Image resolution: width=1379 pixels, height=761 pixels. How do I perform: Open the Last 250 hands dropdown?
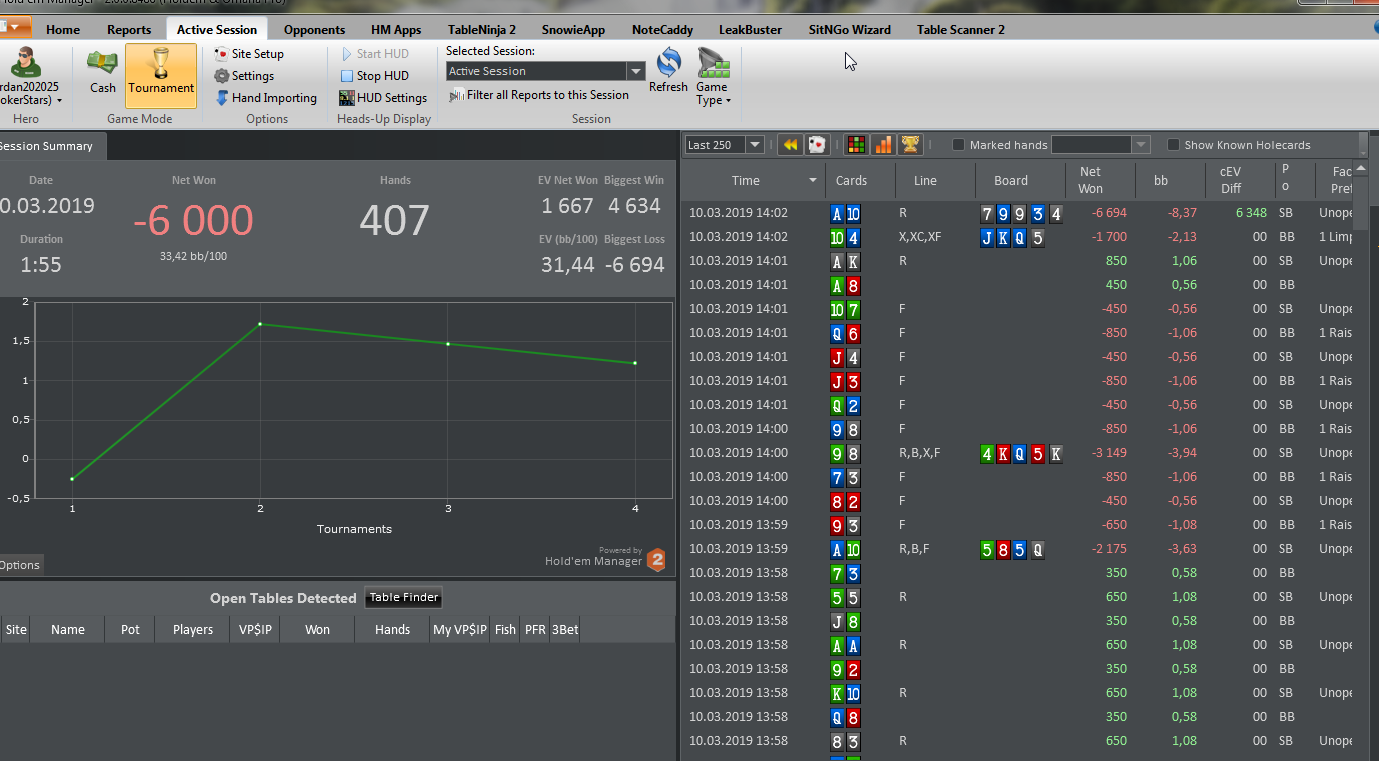(x=755, y=145)
